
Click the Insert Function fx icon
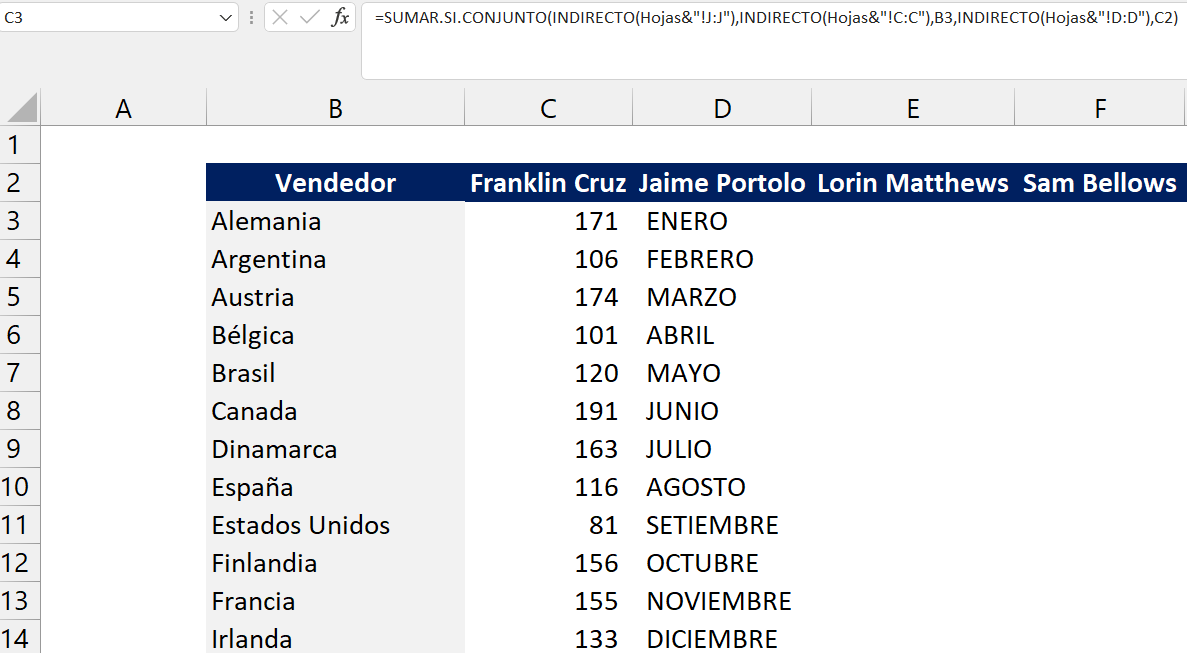[341, 17]
